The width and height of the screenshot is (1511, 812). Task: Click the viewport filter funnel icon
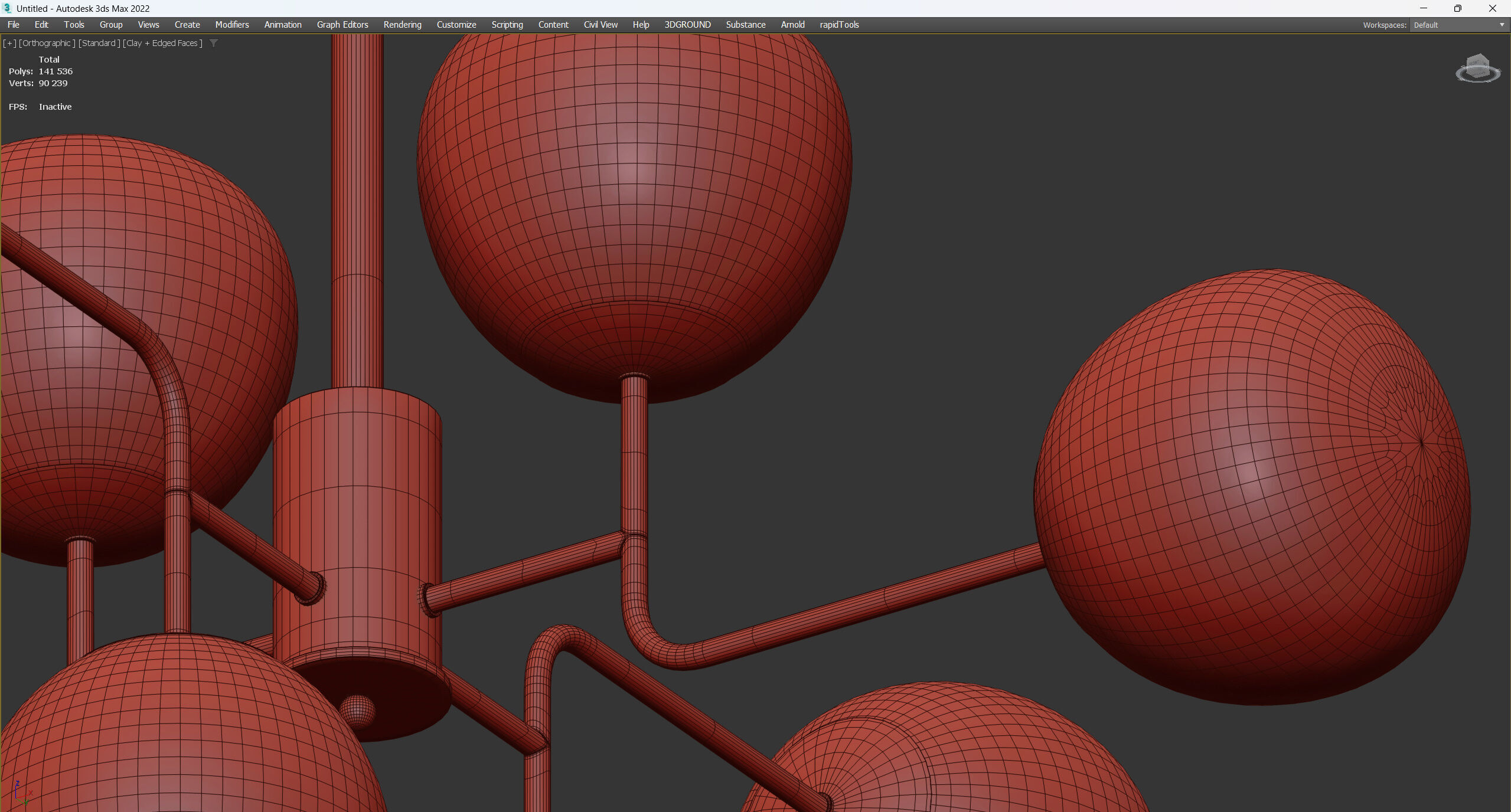coord(214,43)
